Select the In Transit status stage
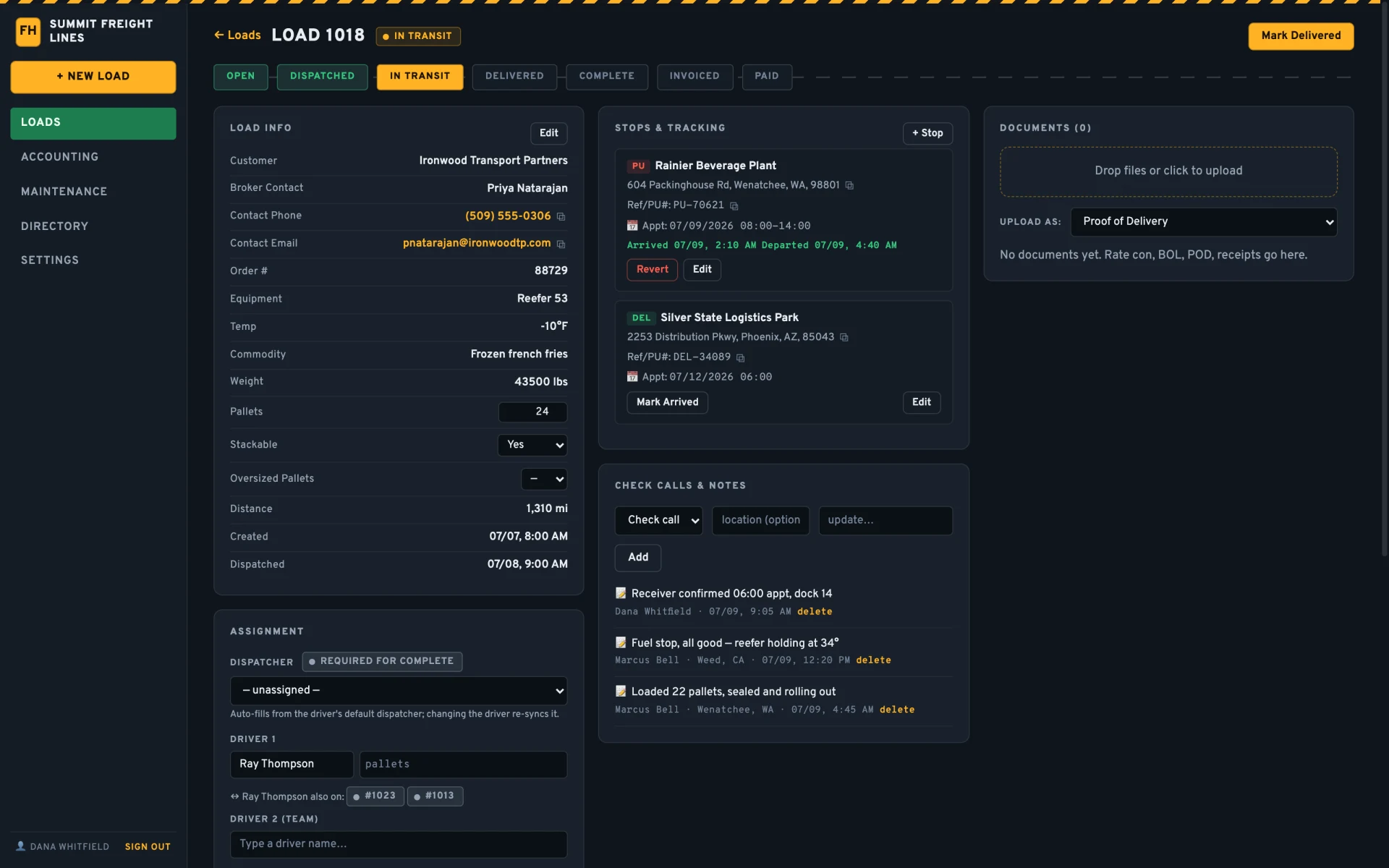This screenshot has height=868, width=1389. pyautogui.click(x=420, y=77)
